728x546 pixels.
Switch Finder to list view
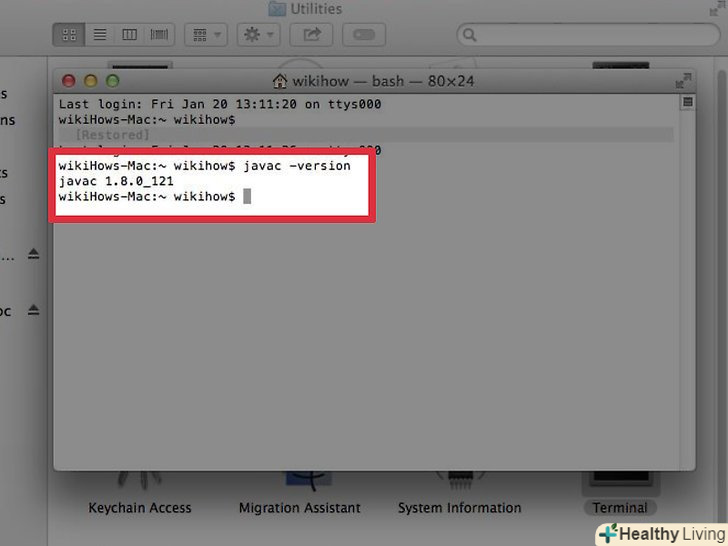pyautogui.click(x=100, y=34)
